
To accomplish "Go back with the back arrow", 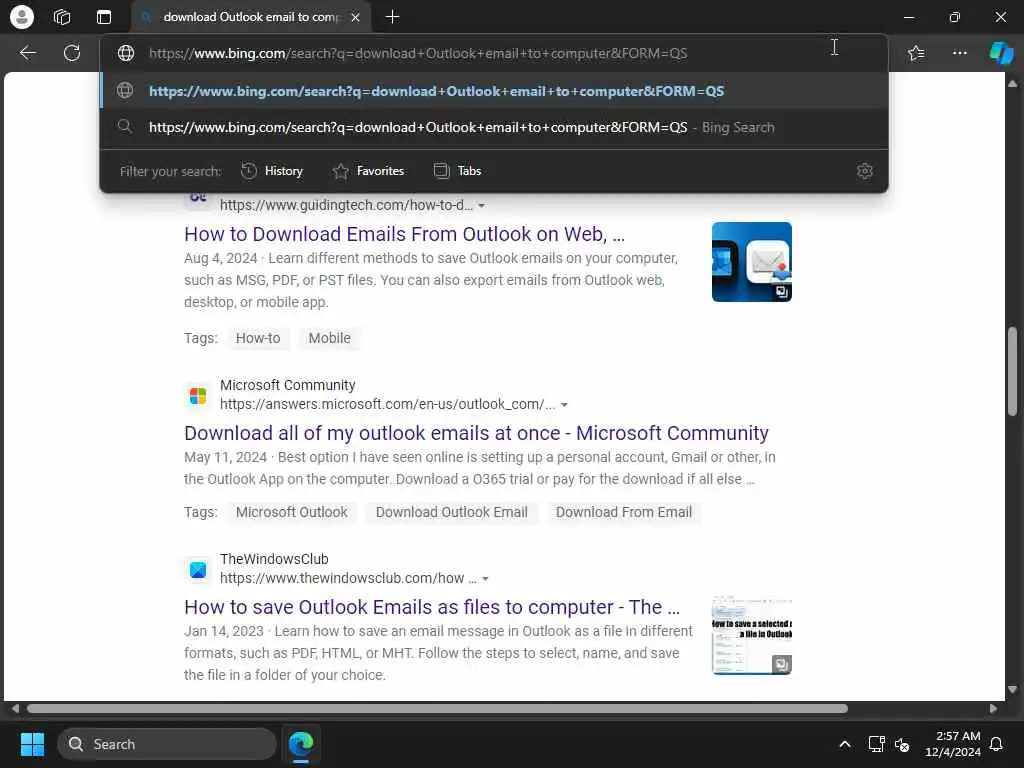I will coord(27,53).
